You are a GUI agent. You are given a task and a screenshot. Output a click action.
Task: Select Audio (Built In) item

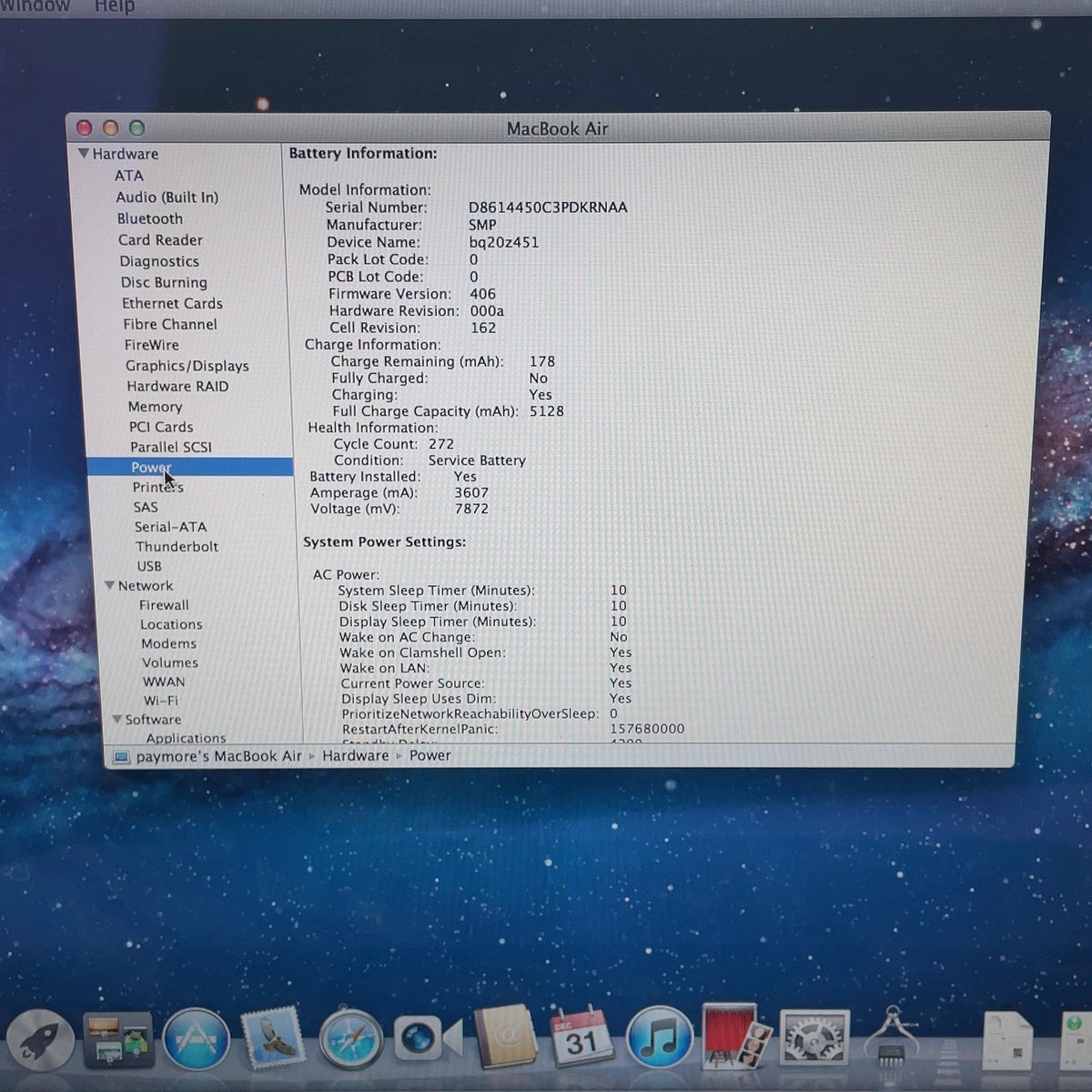point(167,197)
